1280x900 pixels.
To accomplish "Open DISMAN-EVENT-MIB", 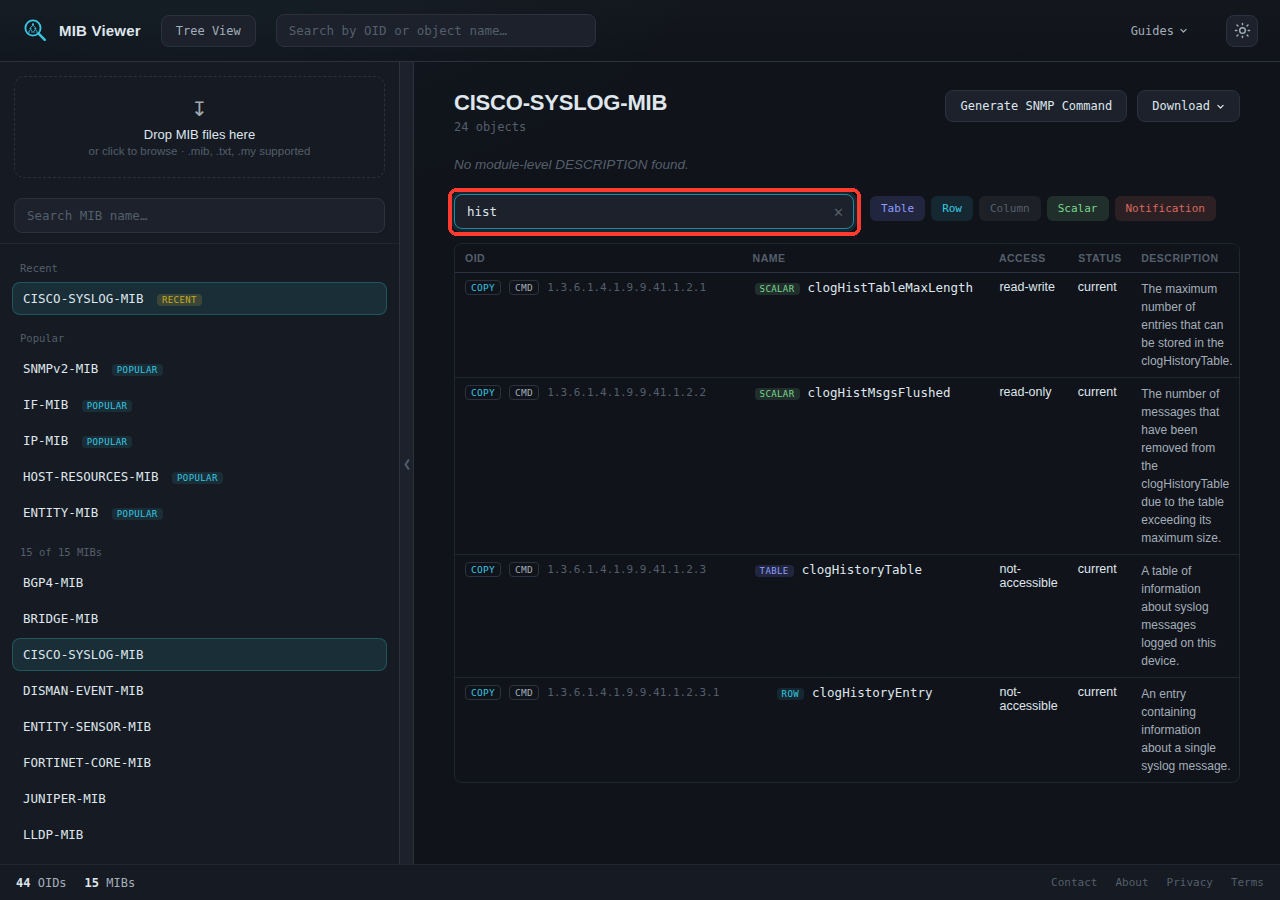I will click(199, 691).
